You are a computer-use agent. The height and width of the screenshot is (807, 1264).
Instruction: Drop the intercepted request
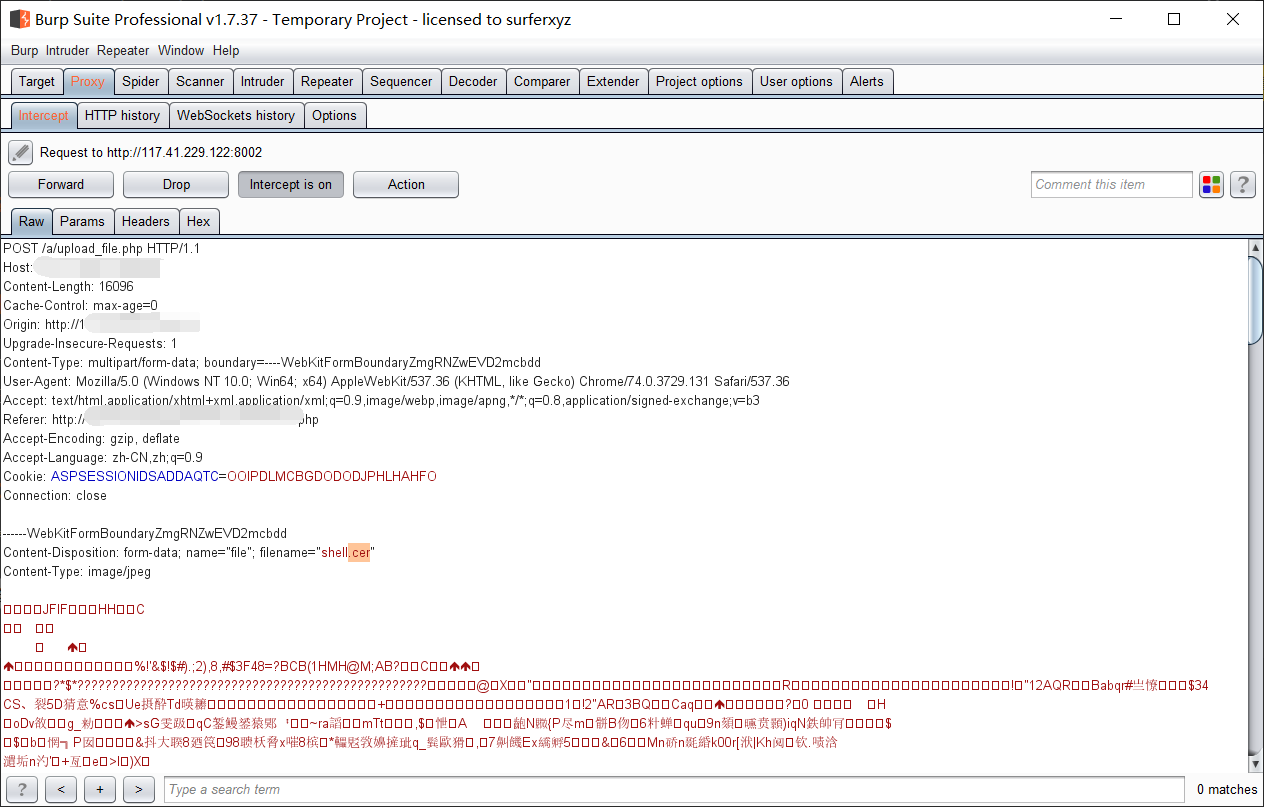(176, 184)
